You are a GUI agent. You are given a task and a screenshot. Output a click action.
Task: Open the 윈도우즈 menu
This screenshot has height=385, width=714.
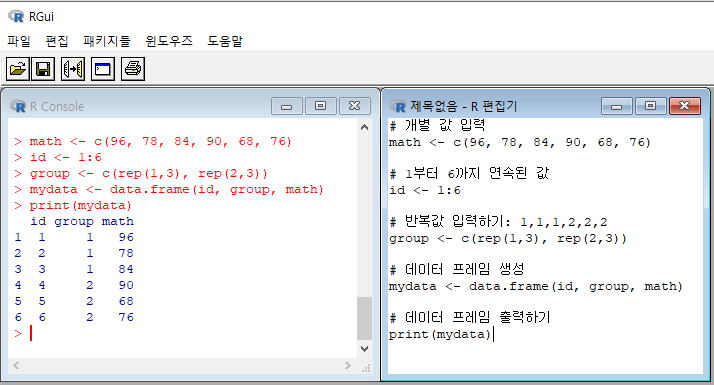(x=169, y=41)
